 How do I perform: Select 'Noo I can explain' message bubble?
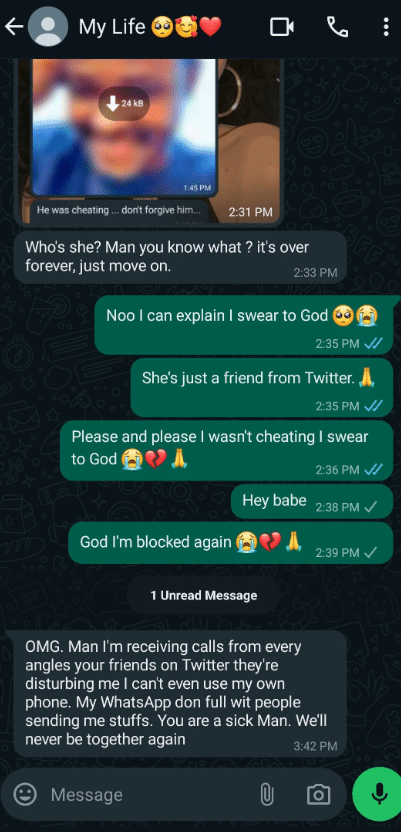(x=247, y=324)
